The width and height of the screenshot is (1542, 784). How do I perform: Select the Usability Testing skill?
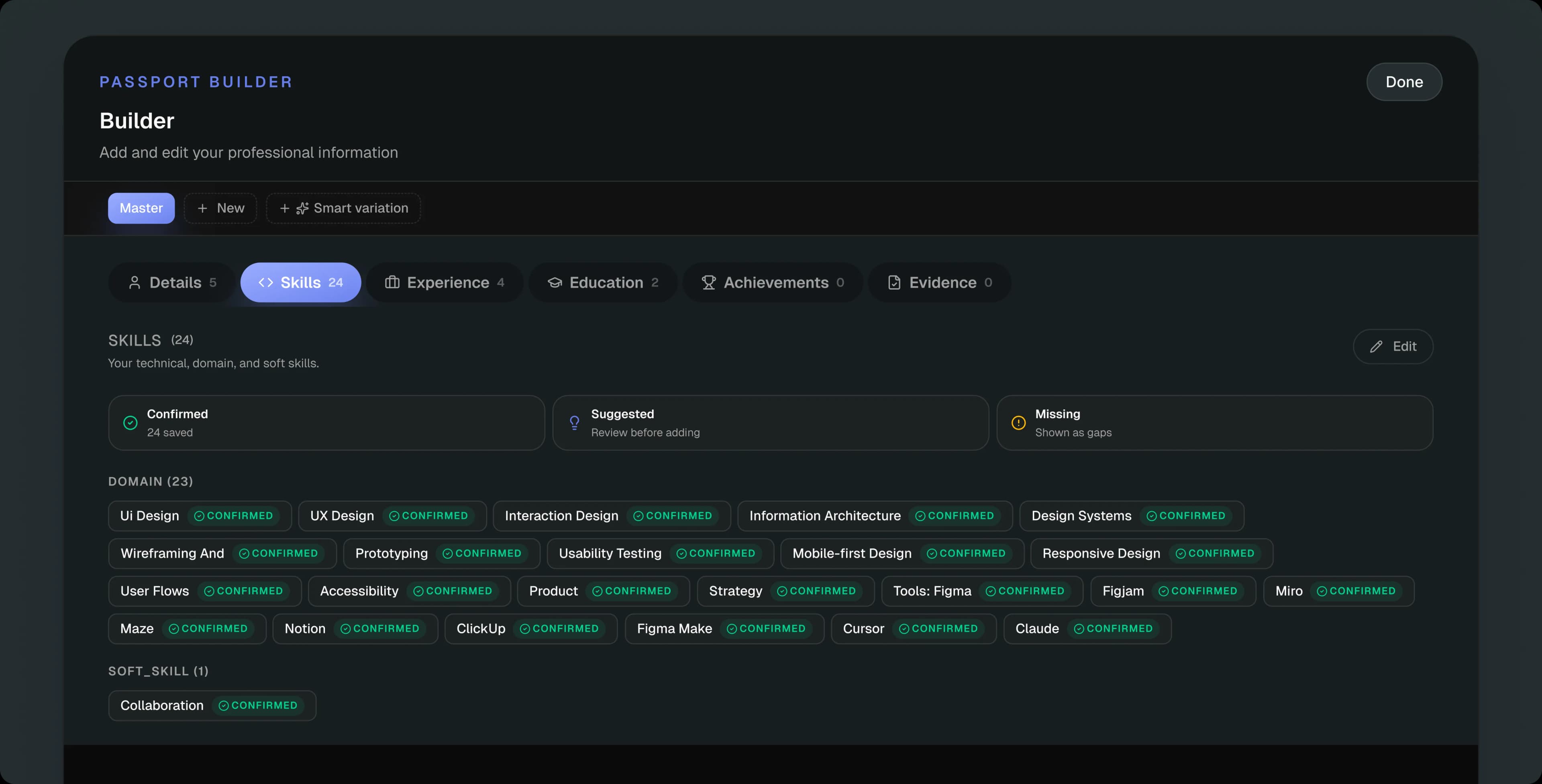(660, 554)
